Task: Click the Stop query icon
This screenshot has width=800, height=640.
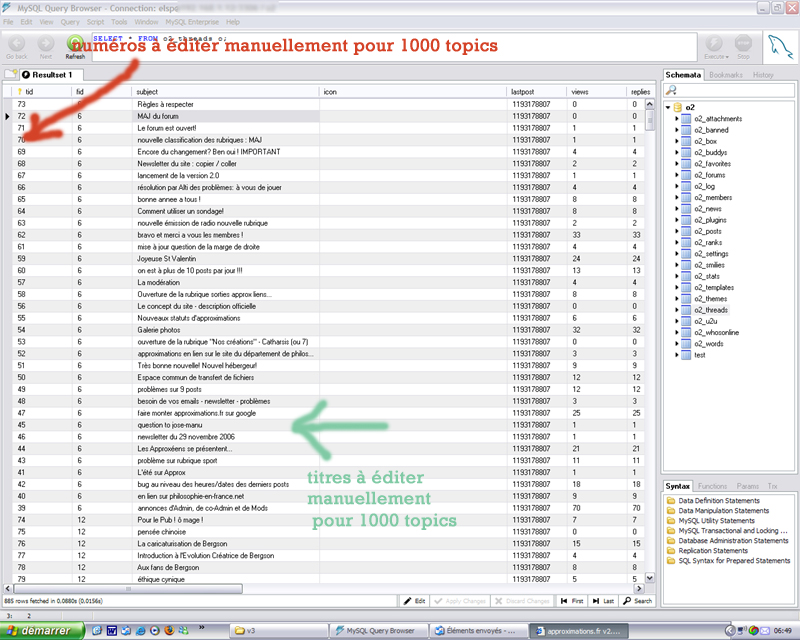Action: [x=743, y=43]
